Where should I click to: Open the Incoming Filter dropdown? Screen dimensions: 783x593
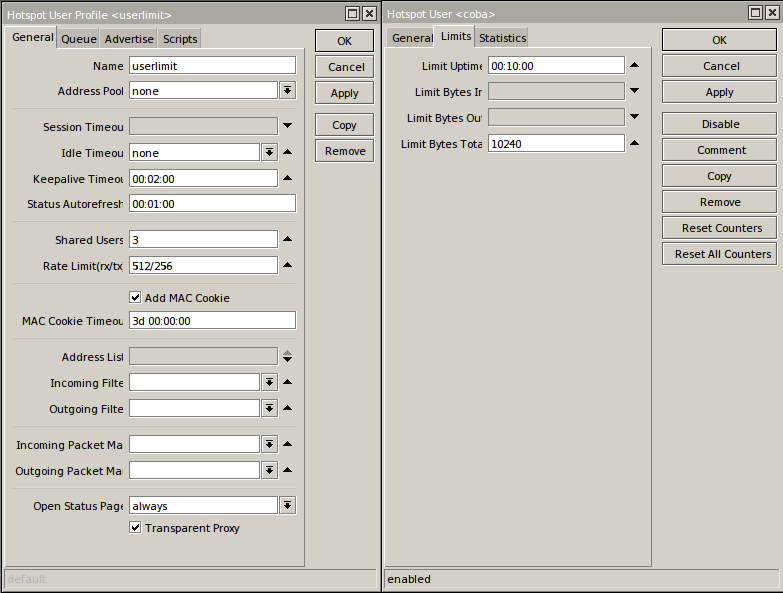[270, 382]
